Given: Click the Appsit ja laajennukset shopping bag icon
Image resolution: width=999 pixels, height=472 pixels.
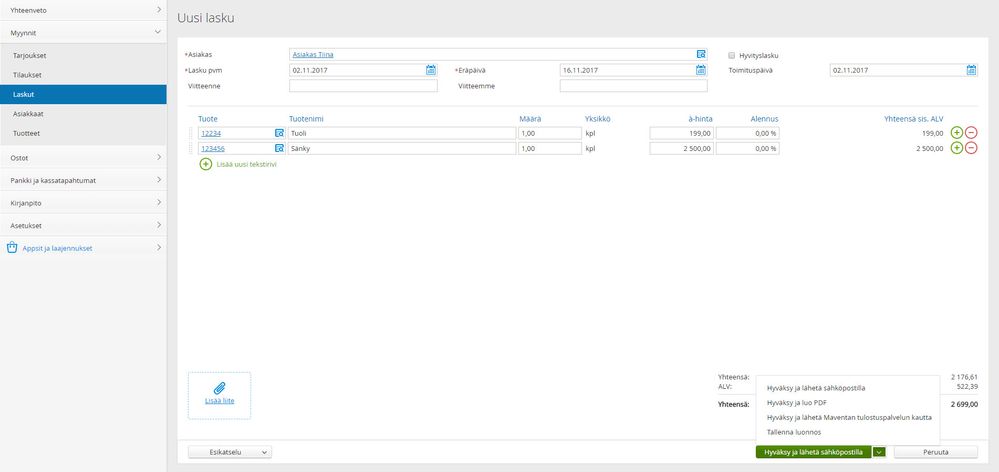Looking at the screenshot, I should click(x=11, y=248).
